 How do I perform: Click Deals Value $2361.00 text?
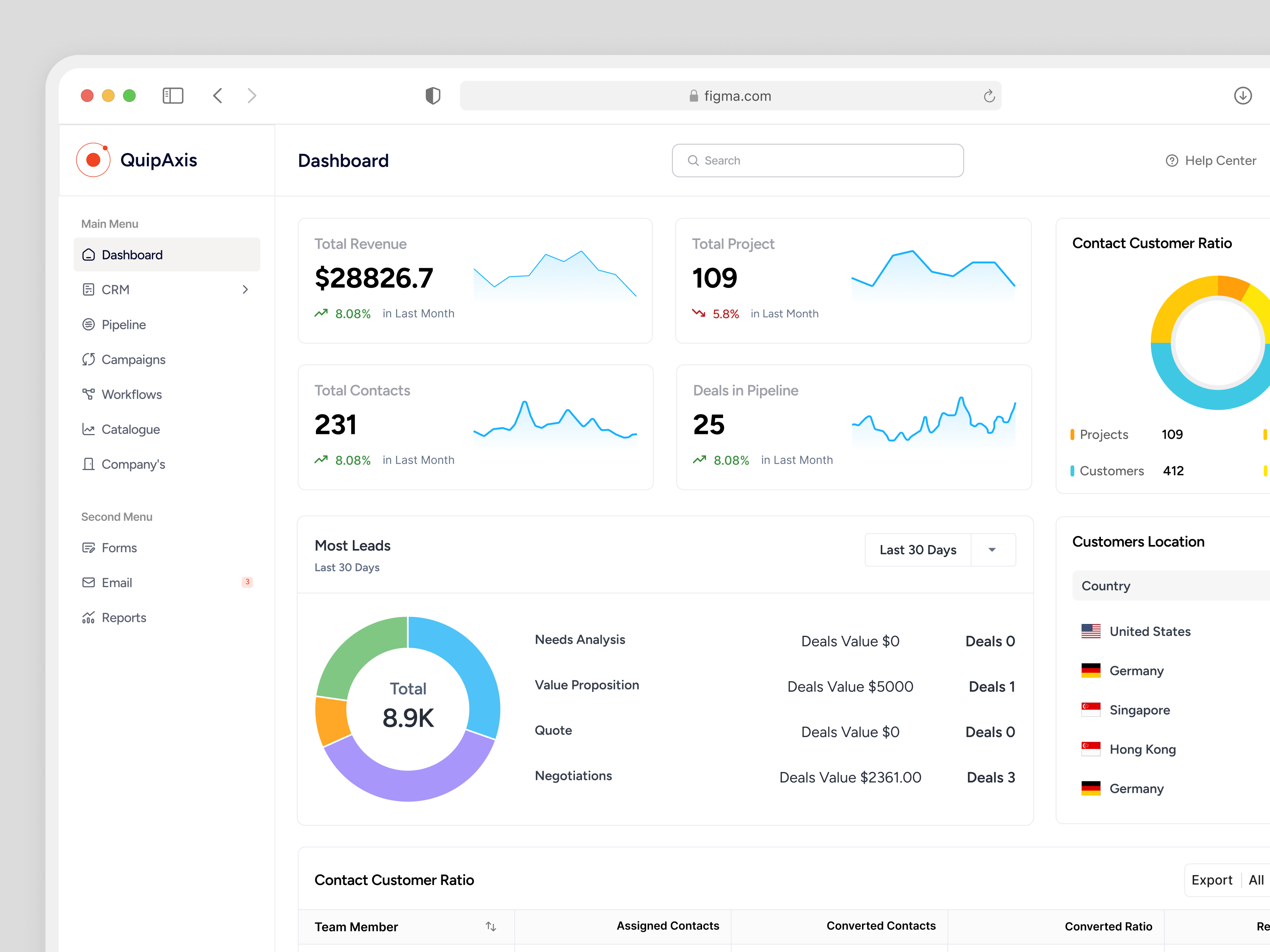point(850,777)
